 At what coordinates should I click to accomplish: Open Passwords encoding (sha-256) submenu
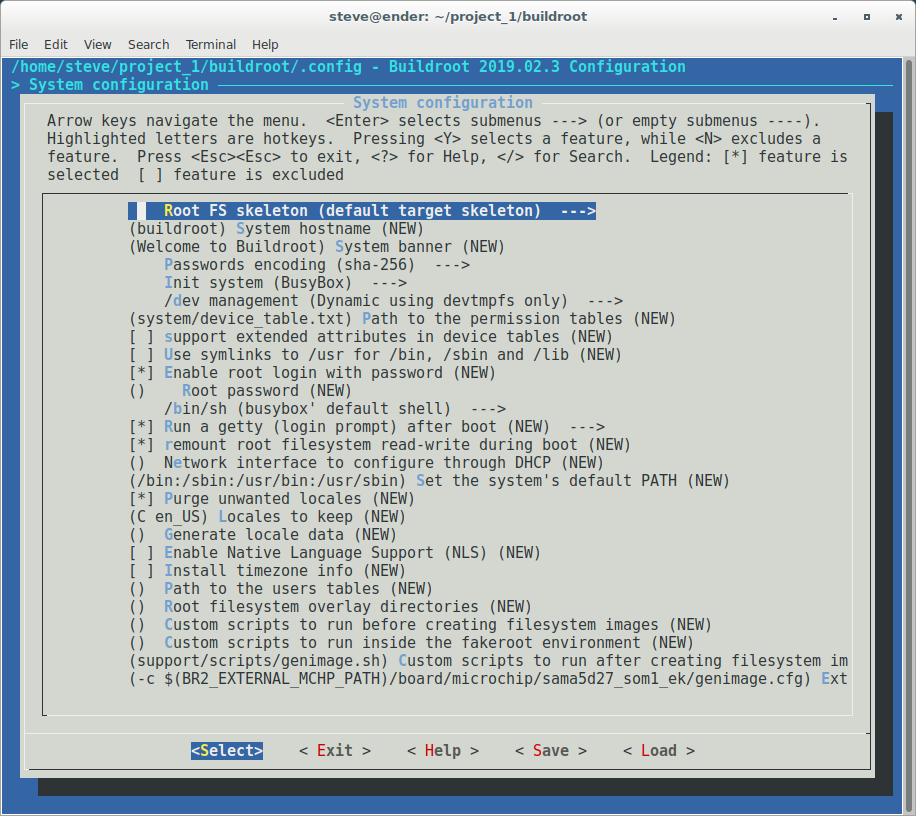(316, 265)
